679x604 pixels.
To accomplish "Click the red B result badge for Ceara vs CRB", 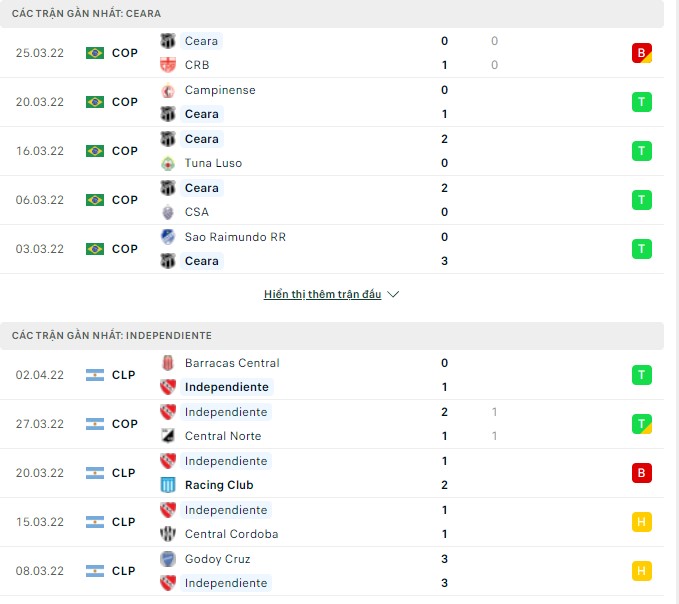I will tap(641, 53).
